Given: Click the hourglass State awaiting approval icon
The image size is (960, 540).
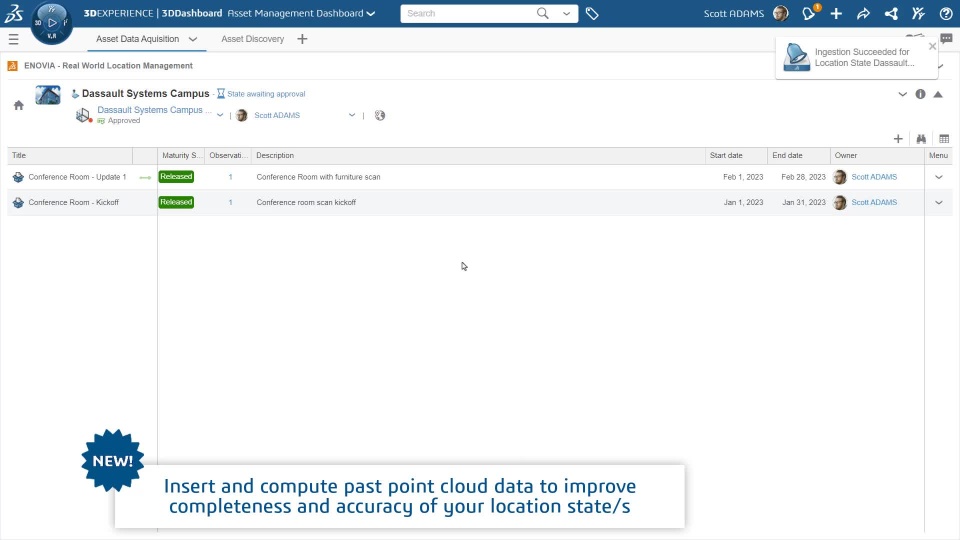Looking at the screenshot, I should pos(221,94).
